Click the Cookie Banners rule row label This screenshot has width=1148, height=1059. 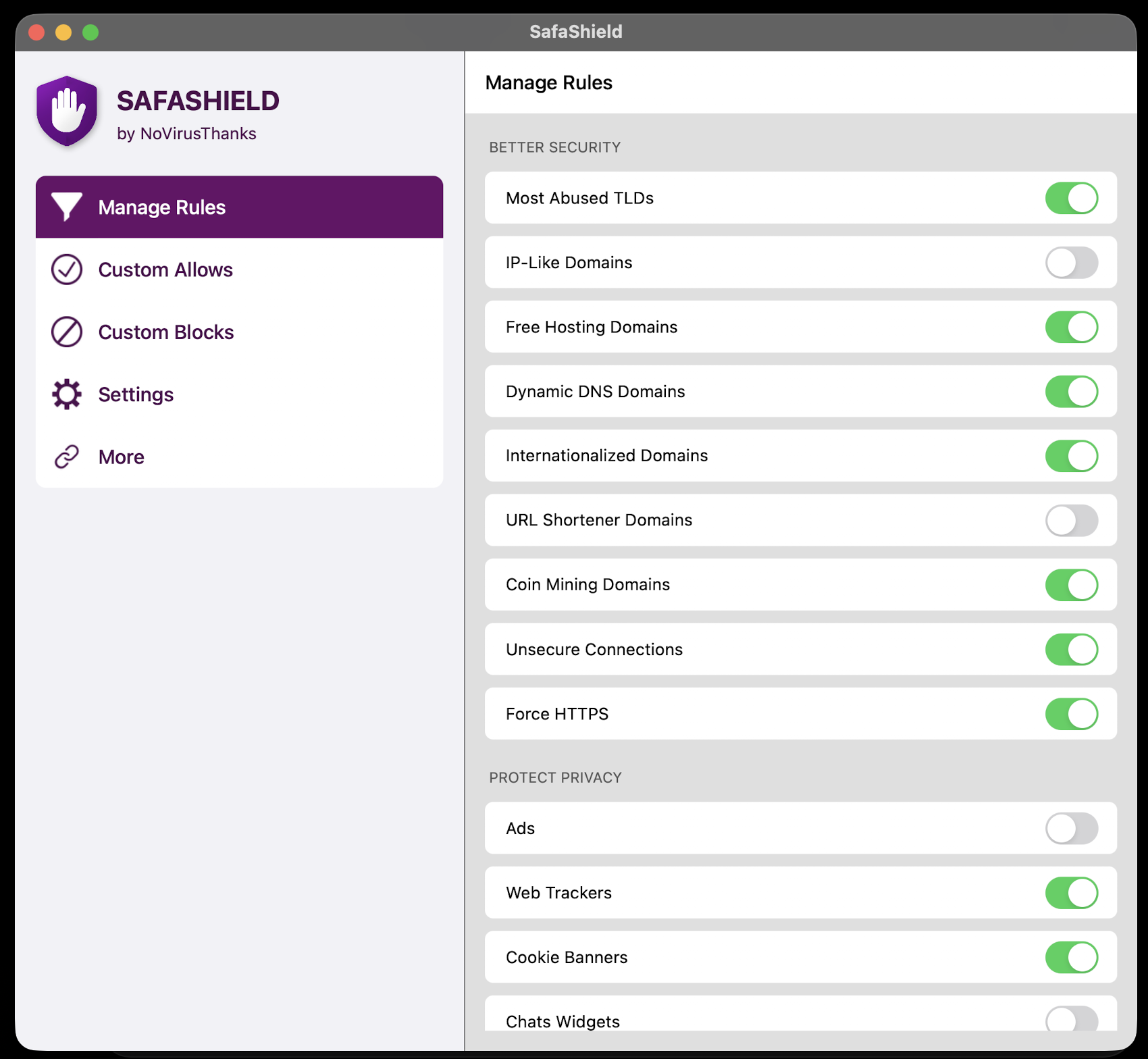tap(567, 958)
